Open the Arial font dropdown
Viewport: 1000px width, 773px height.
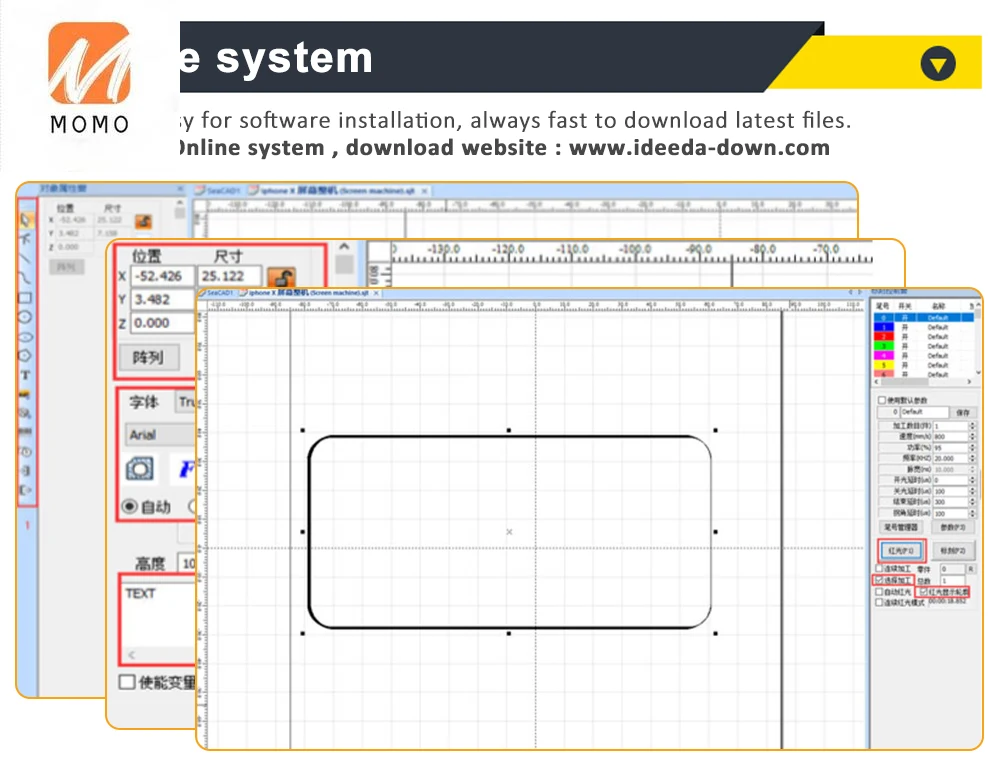coord(160,435)
